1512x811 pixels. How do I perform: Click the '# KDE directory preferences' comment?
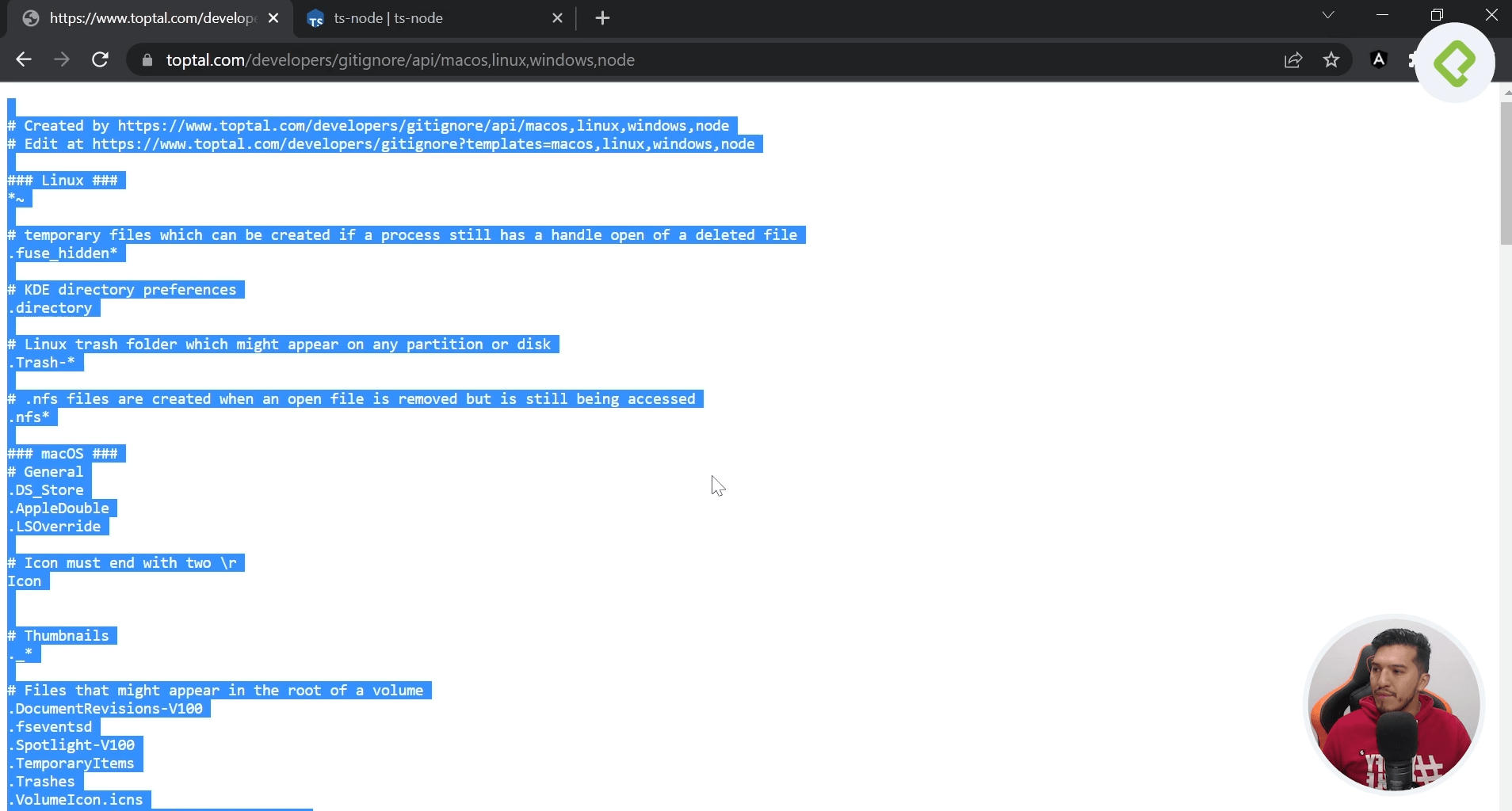(122, 290)
